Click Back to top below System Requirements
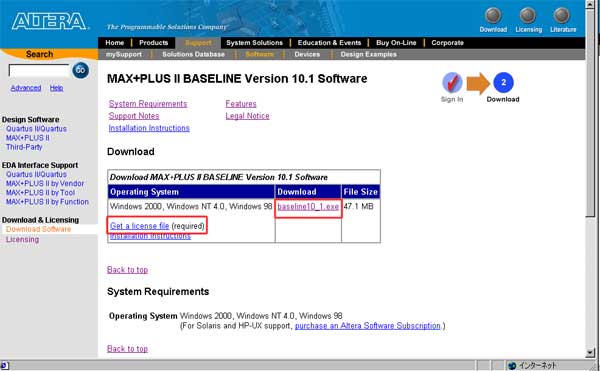 [127, 349]
